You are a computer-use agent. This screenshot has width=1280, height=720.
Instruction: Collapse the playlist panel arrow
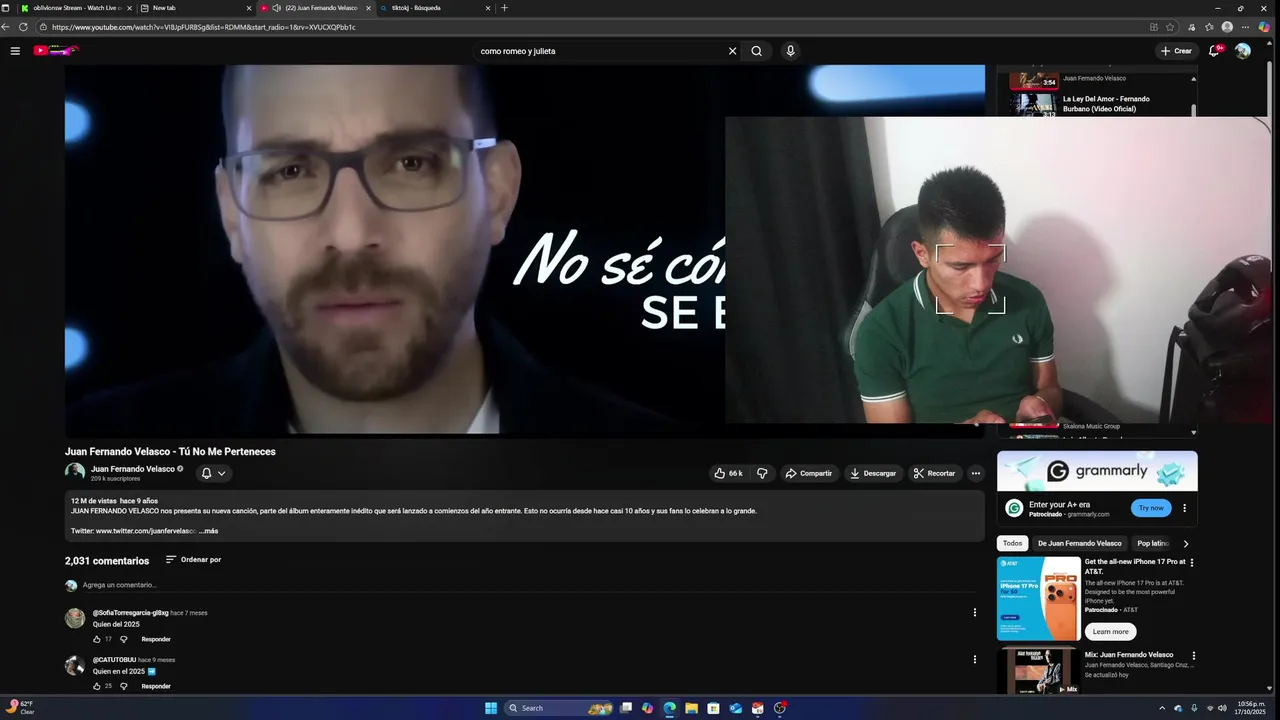pos(1193,79)
